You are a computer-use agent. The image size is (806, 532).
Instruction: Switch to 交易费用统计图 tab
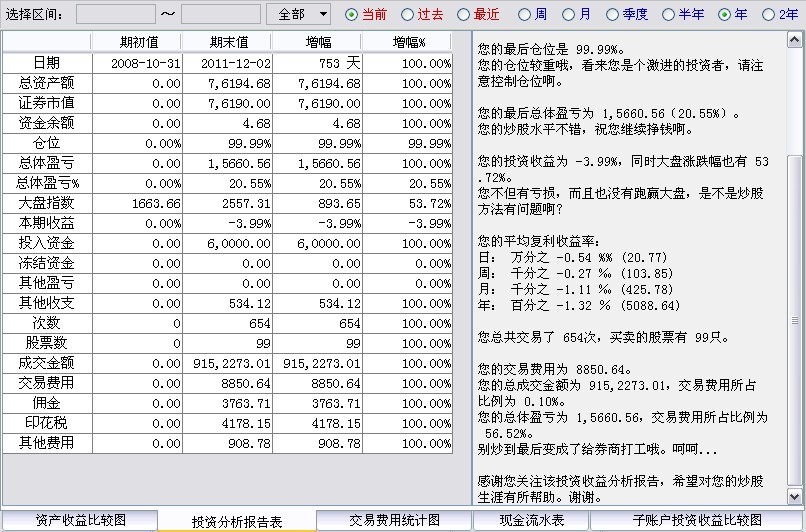coord(394,520)
